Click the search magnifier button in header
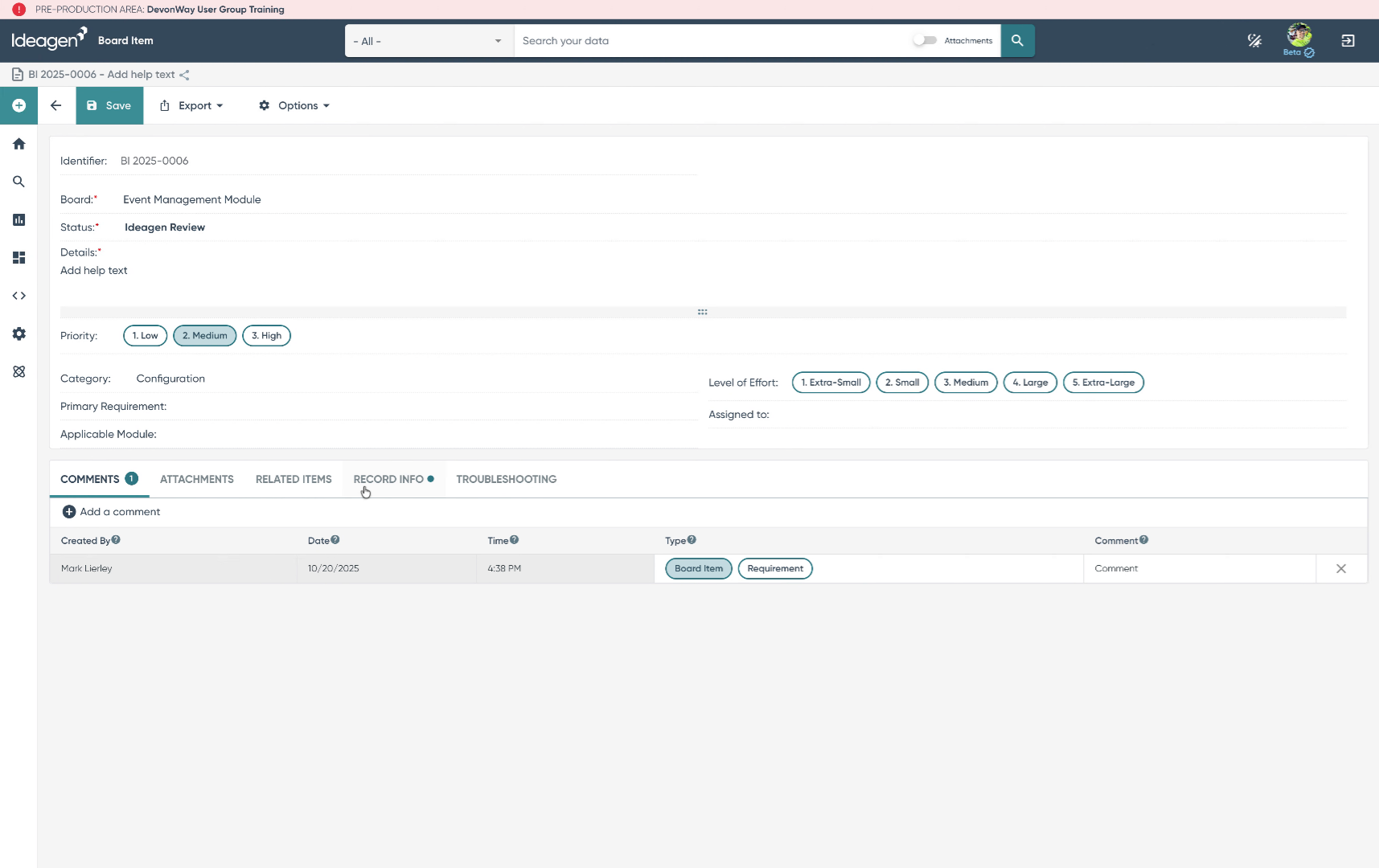This screenshot has height=868, width=1379. tap(1017, 40)
